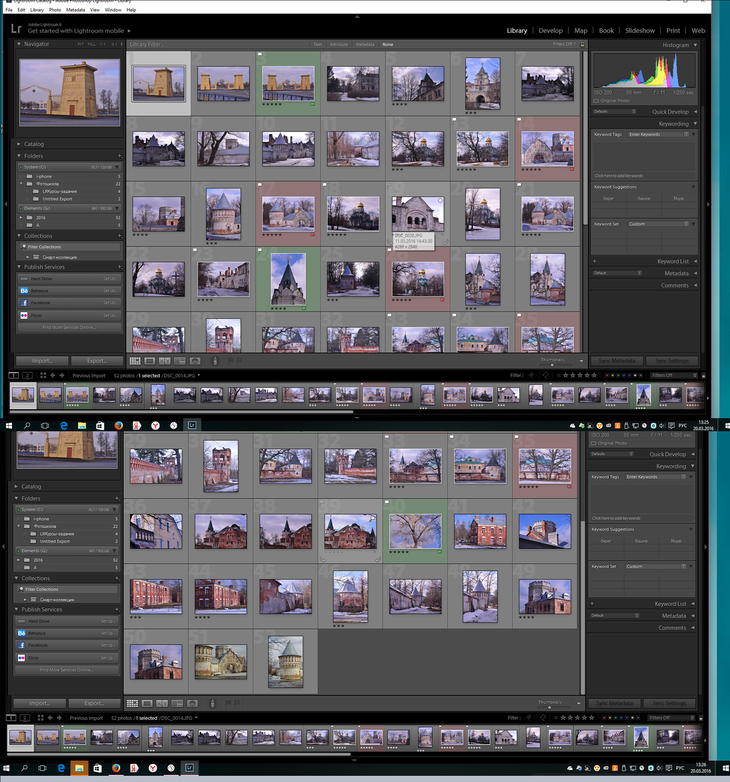Expand the Comments panel in lower window
The image size is (730, 782).
click(693, 628)
